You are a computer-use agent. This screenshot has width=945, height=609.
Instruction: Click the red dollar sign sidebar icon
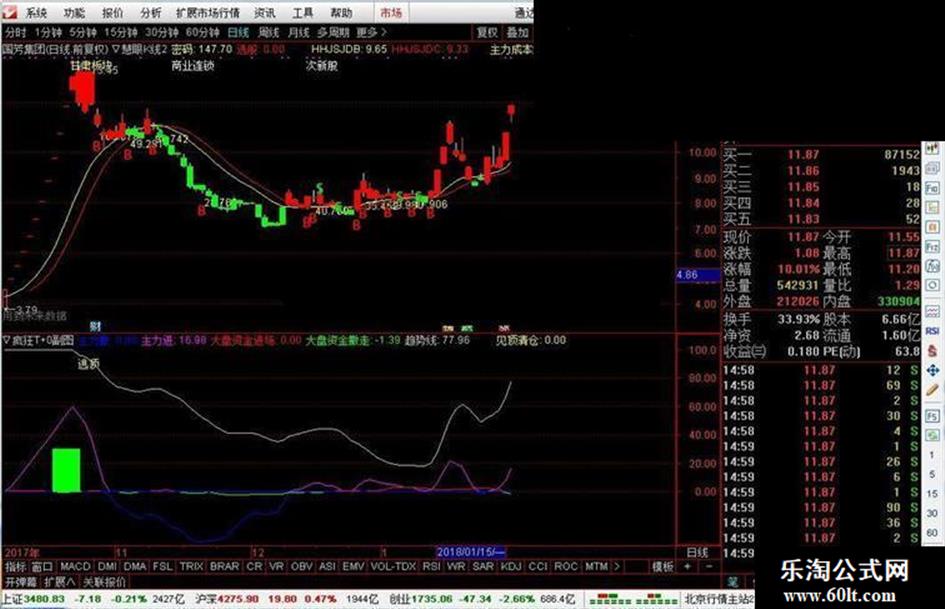coord(933,350)
